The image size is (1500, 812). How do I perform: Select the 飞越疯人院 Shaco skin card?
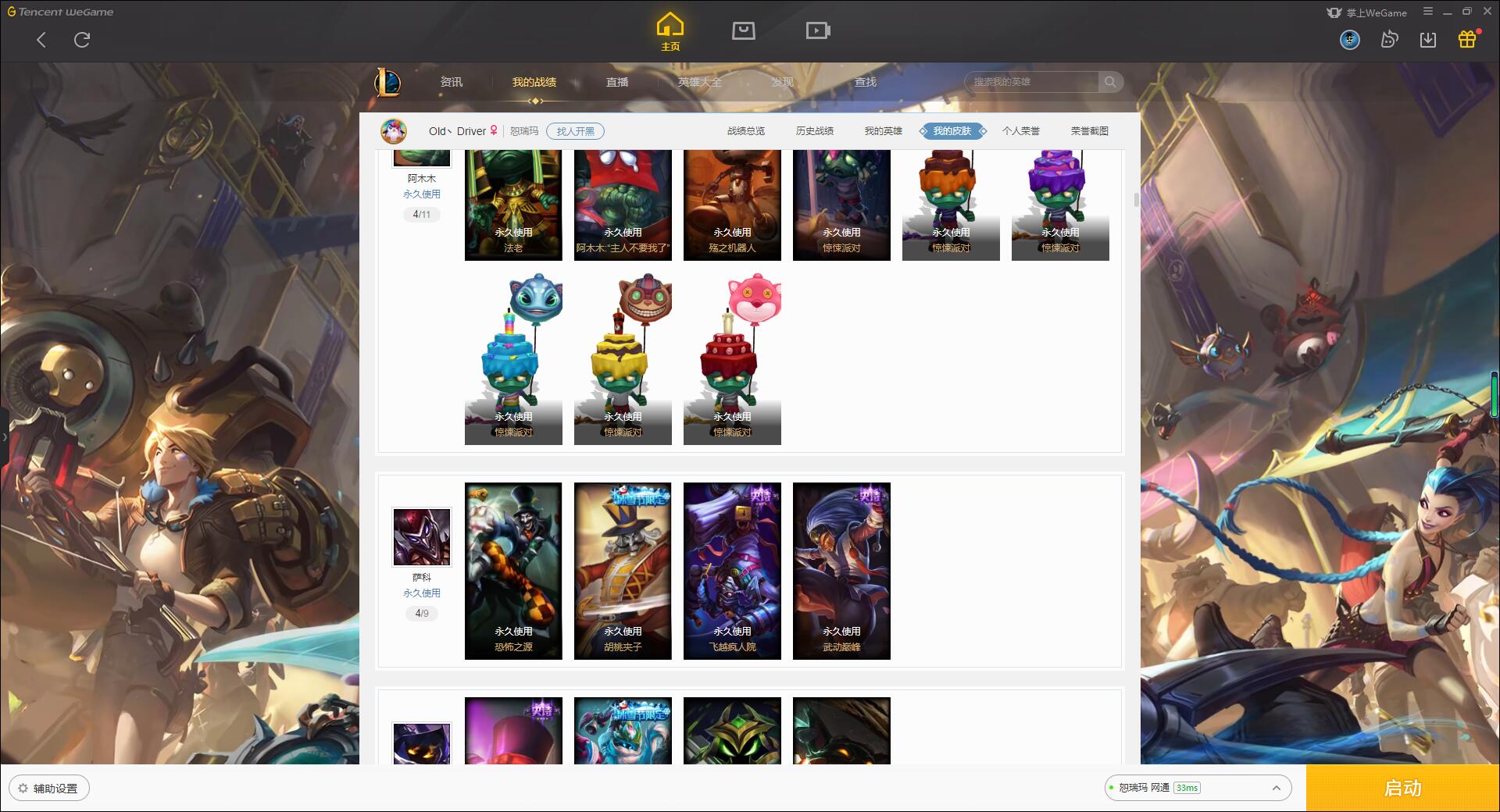(x=732, y=571)
